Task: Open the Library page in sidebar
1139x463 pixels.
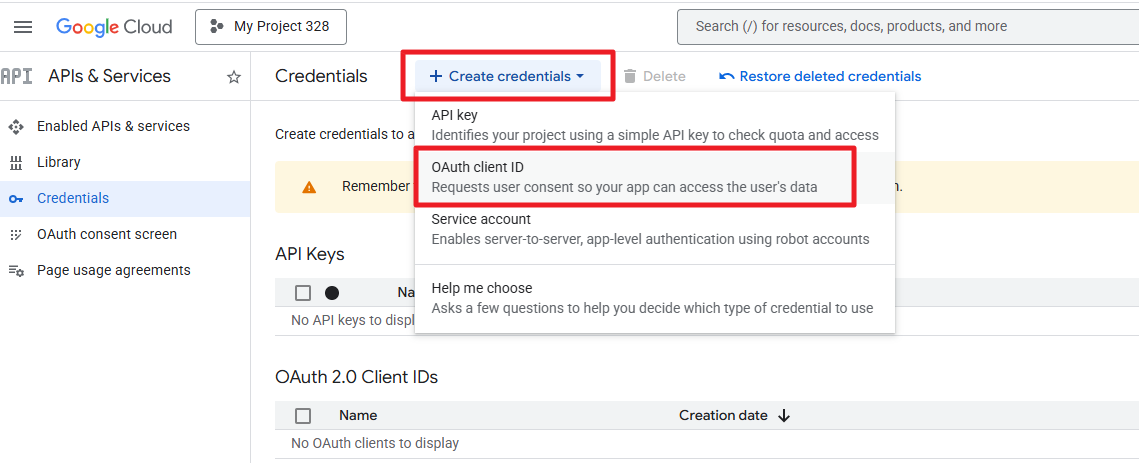Action: 59,162
